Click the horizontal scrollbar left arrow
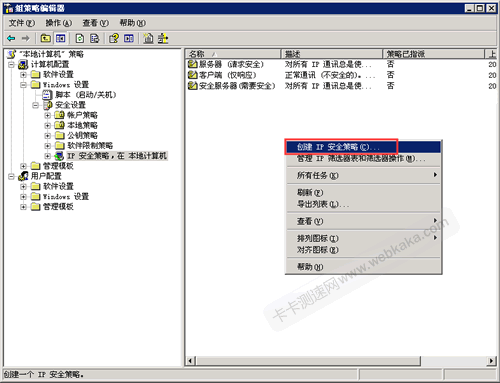The width and height of the screenshot is (500, 383). tap(191, 361)
